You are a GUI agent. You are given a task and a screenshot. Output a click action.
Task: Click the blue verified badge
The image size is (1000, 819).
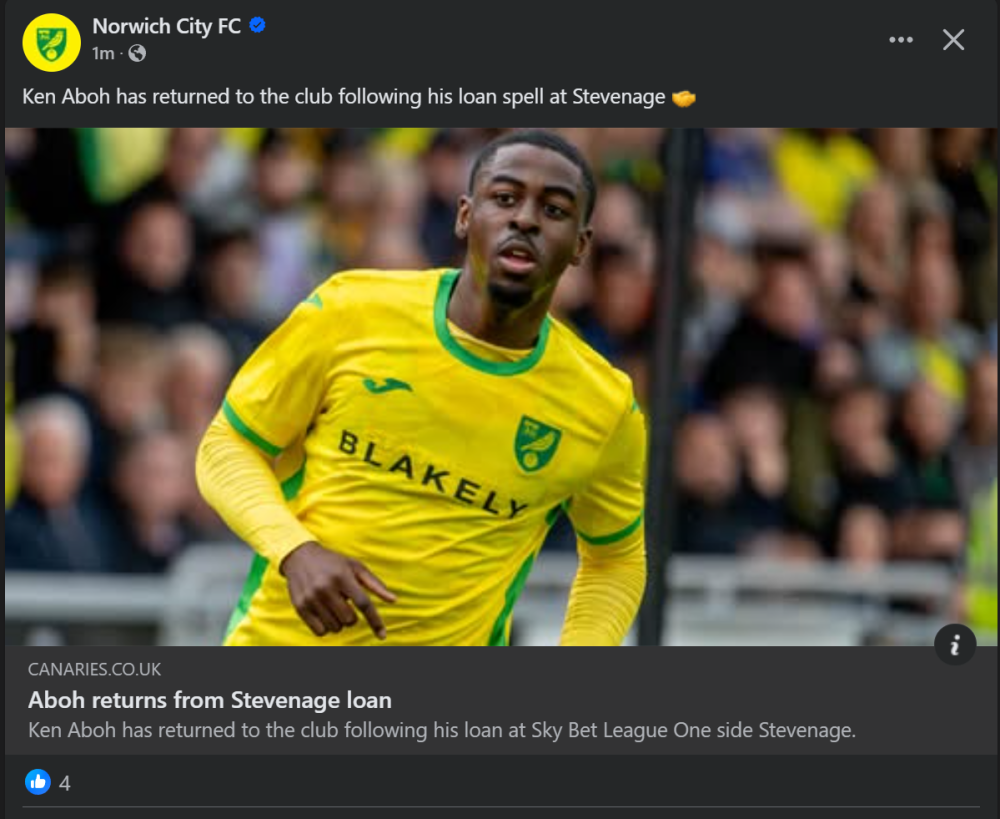pyautogui.click(x=257, y=27)
